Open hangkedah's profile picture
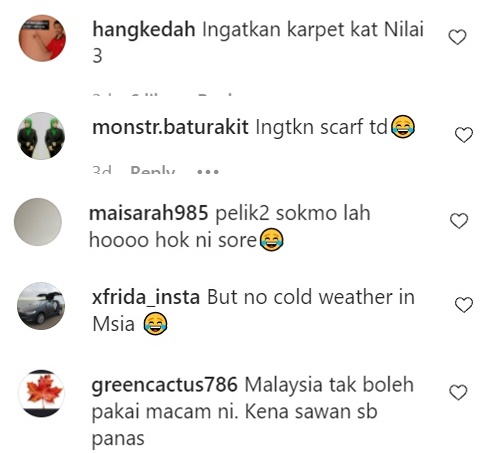This screenshot has width=482, height=453. 42,38
